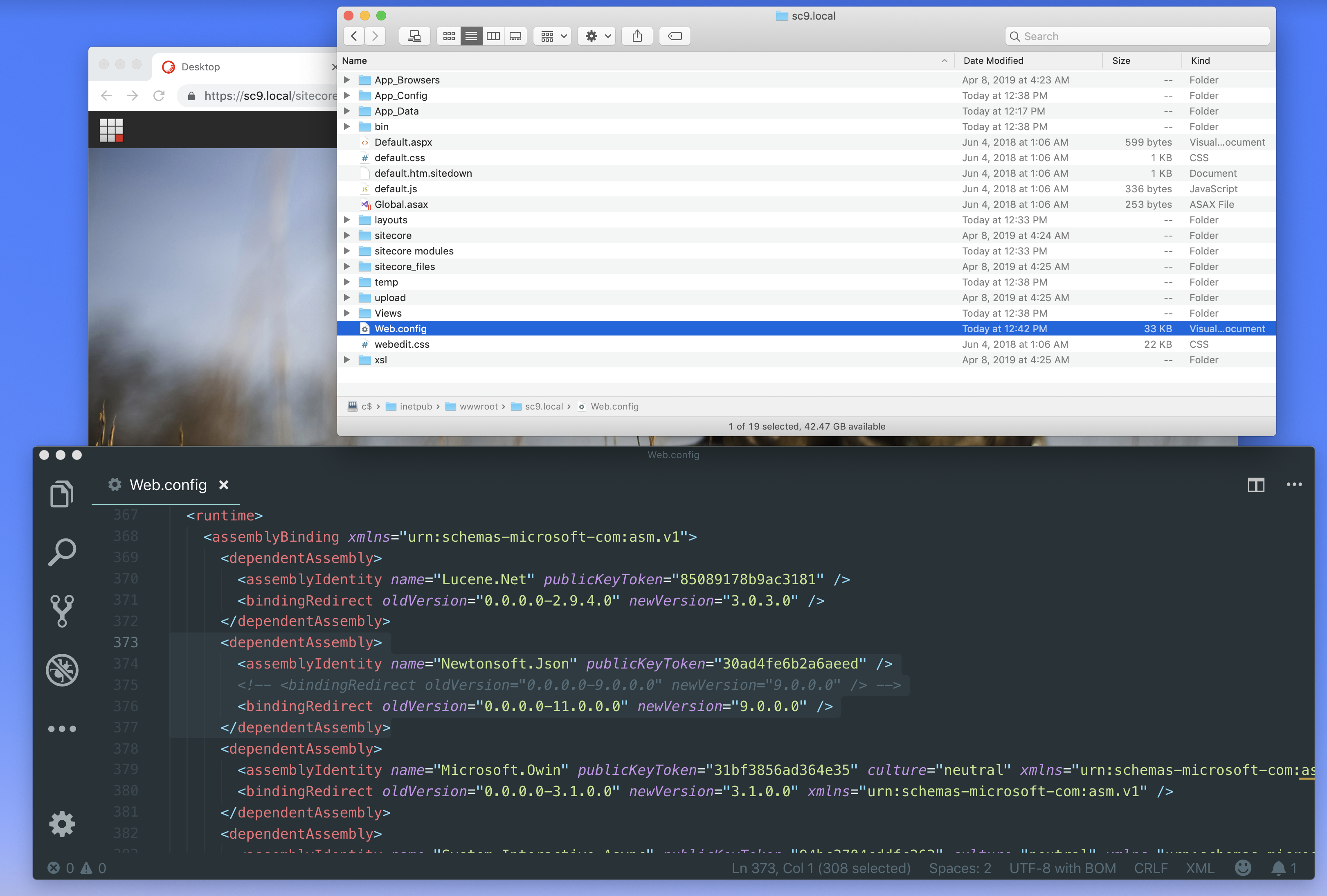Click the Manage gear icon in VS Code

click(62, 824)
